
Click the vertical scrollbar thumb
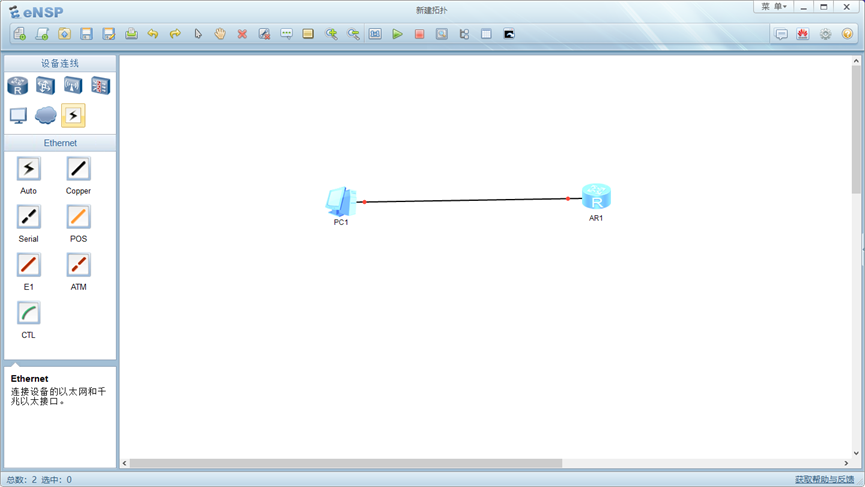click(x=856, y=130)
